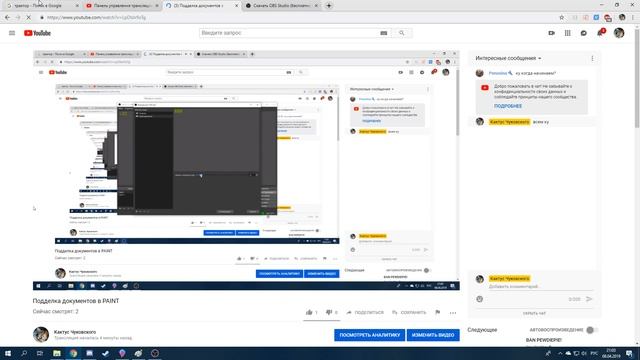Viewport: 640px width, 360px height.
Task: Send the chat message arrow
Action: [x=589, y=299]
